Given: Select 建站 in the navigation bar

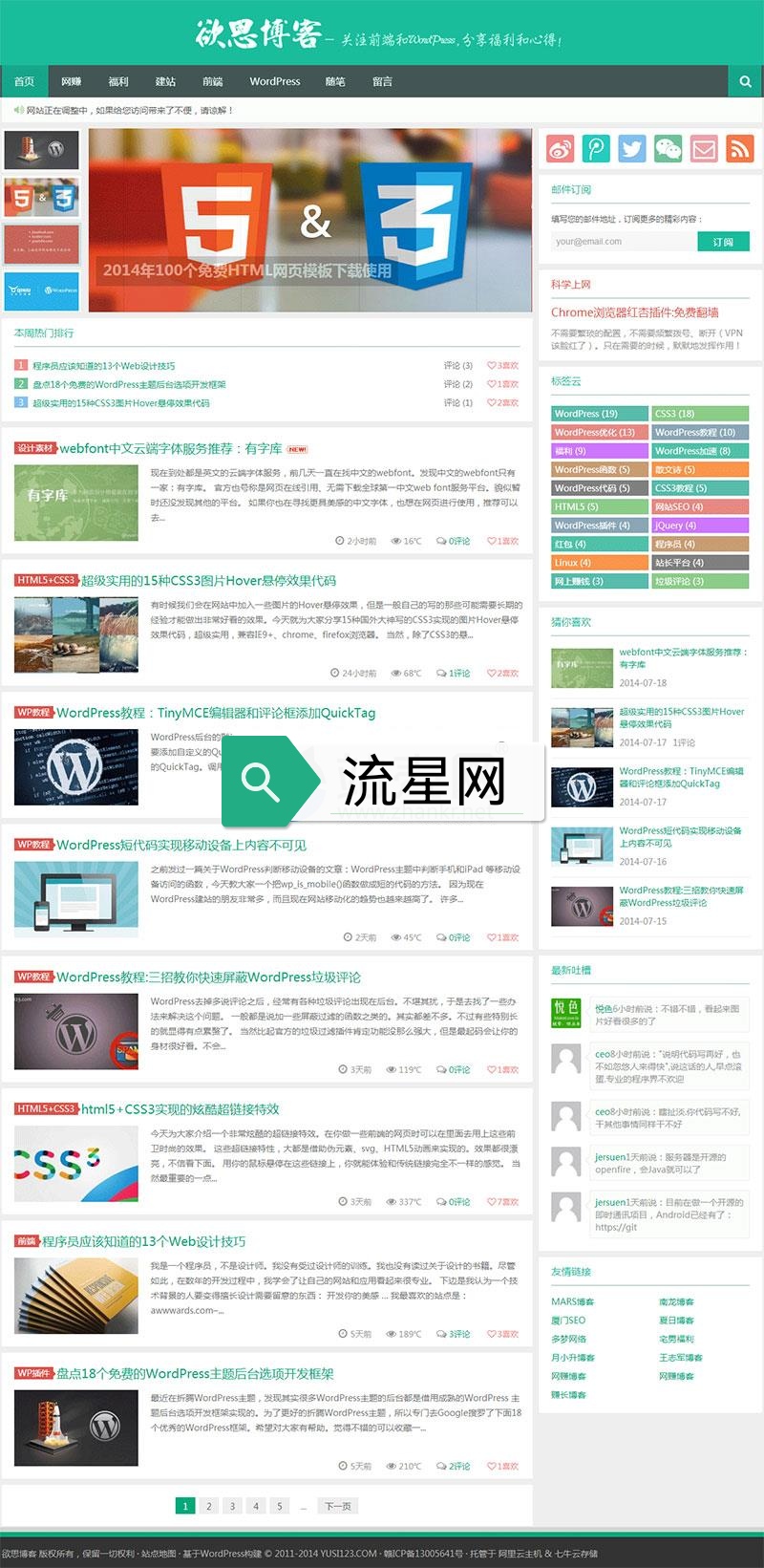Looking at the screenshot, I should tap(166, 81).
